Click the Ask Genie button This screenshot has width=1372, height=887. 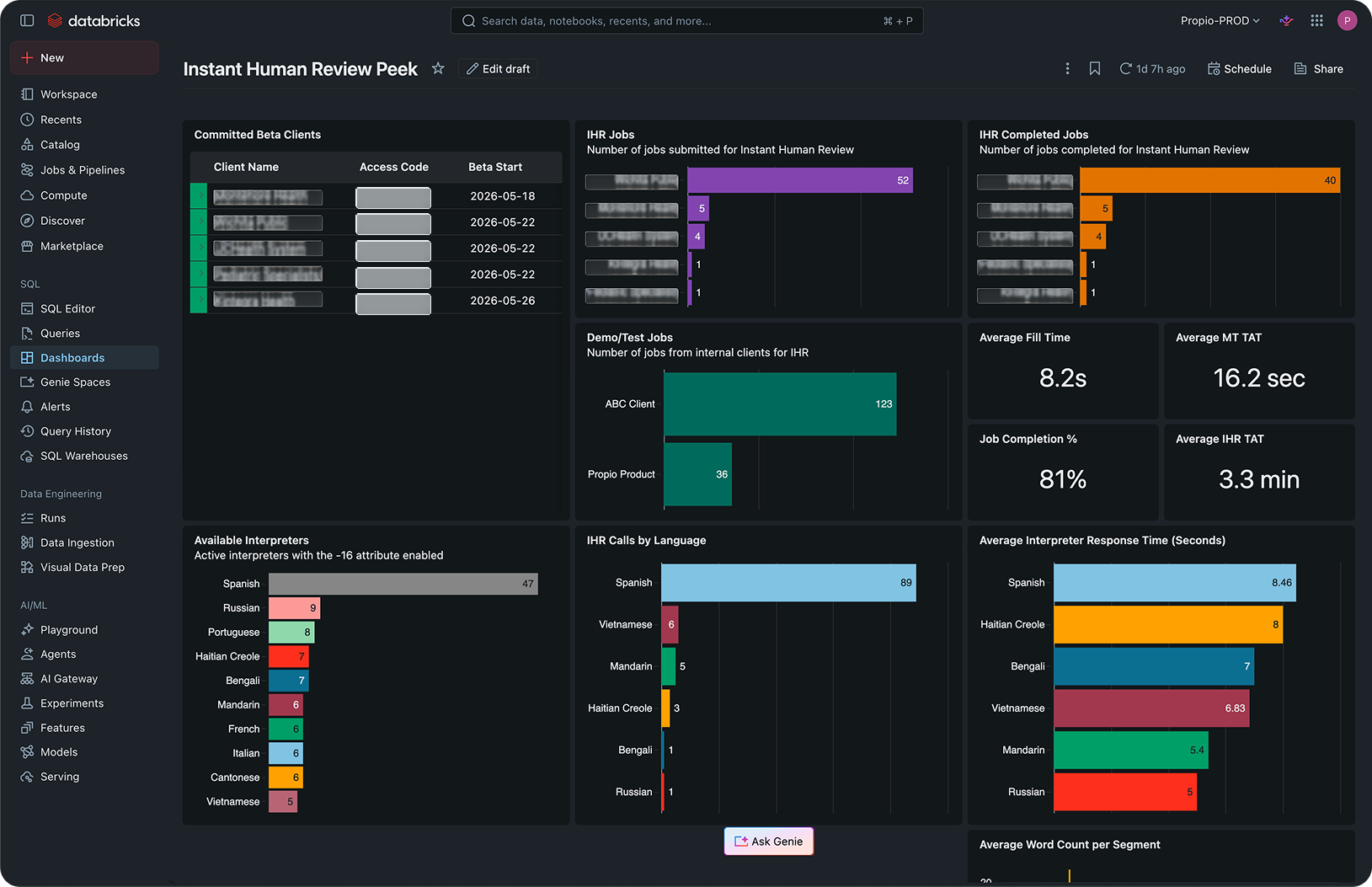pyautogui.click(x=769, y=842)
